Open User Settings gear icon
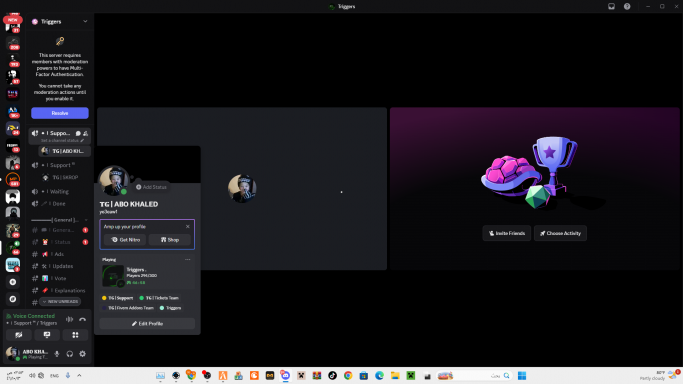 tap(82, 354)
